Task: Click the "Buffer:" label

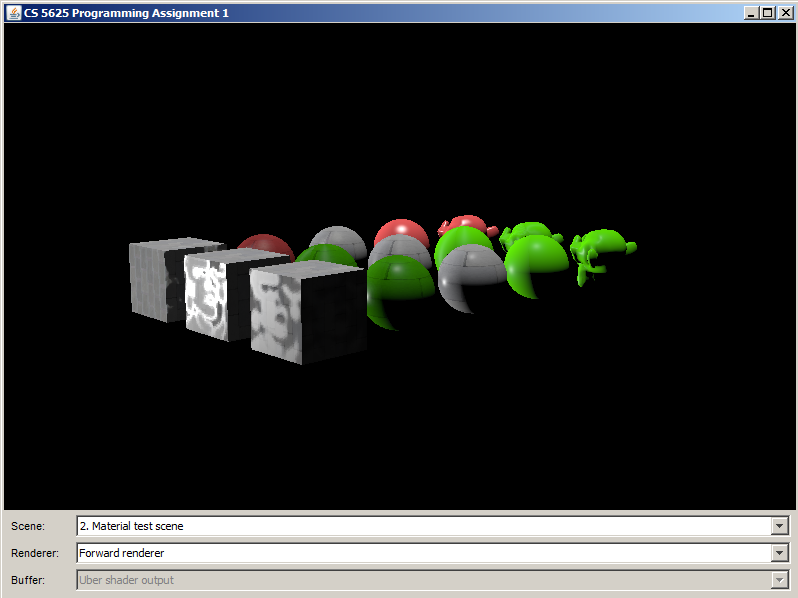Action: (x=28, y=580)
